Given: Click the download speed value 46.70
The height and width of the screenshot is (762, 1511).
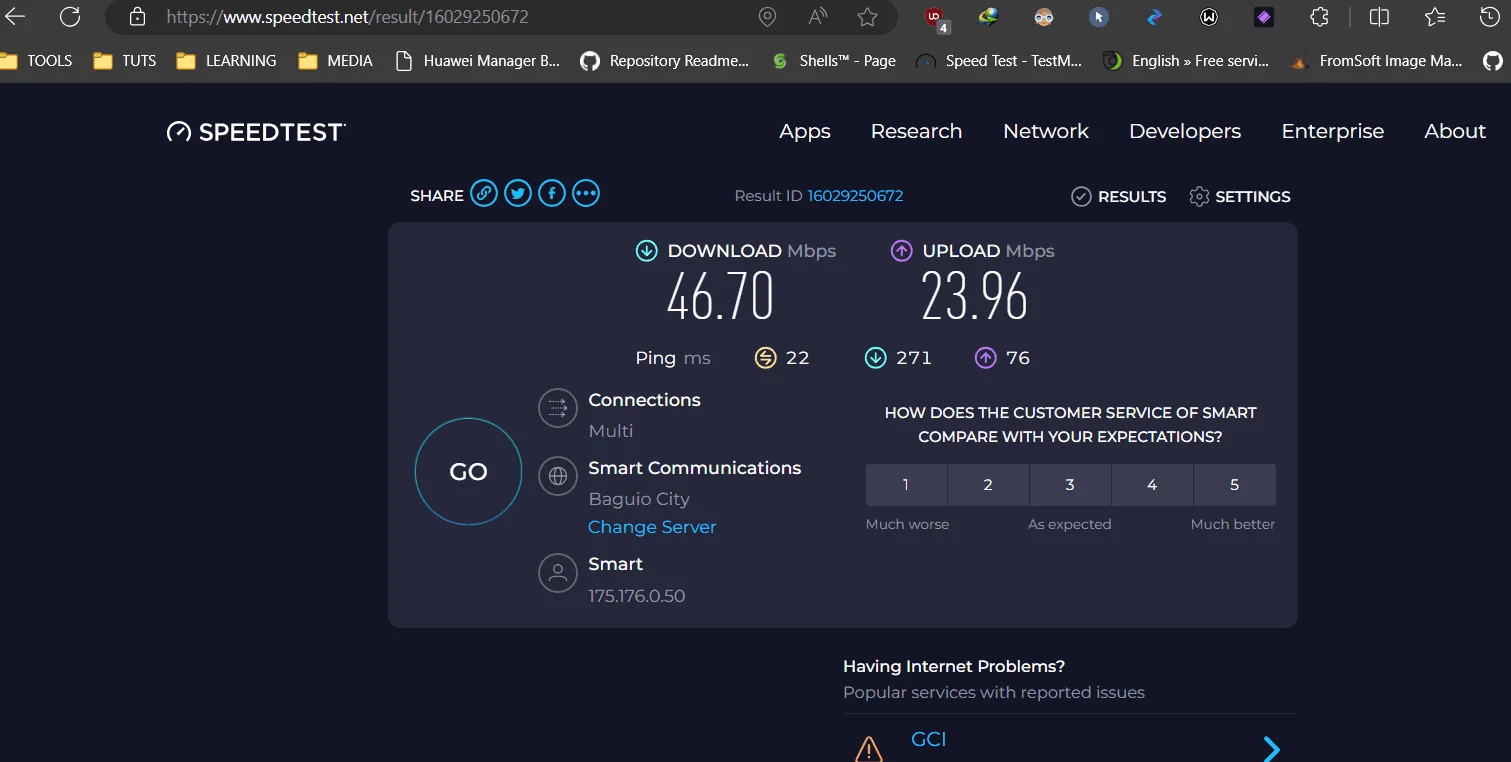Looking at the screenshot, I should point(720,297).
